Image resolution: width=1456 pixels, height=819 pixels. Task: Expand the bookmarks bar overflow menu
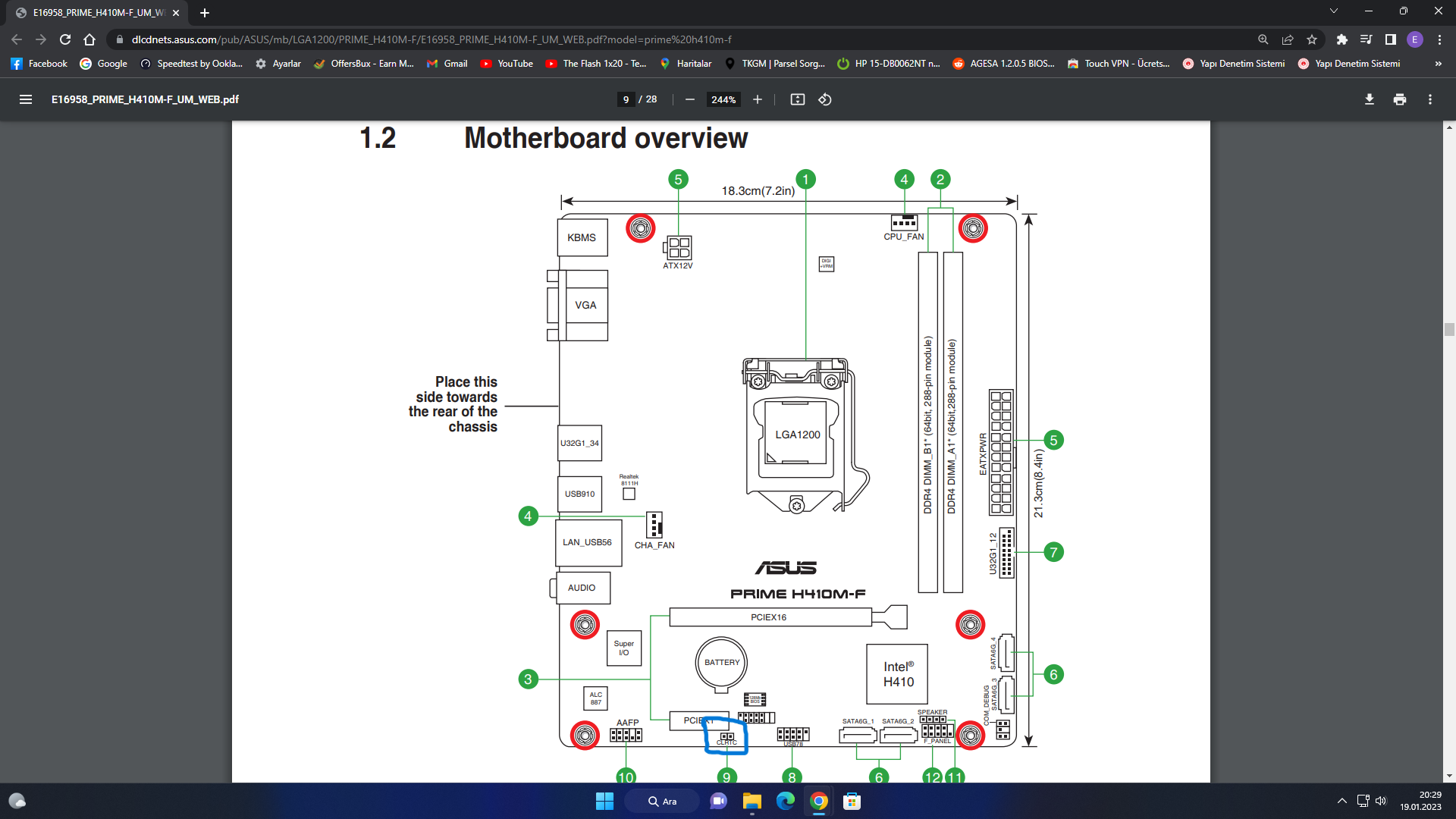point(1438,63)
